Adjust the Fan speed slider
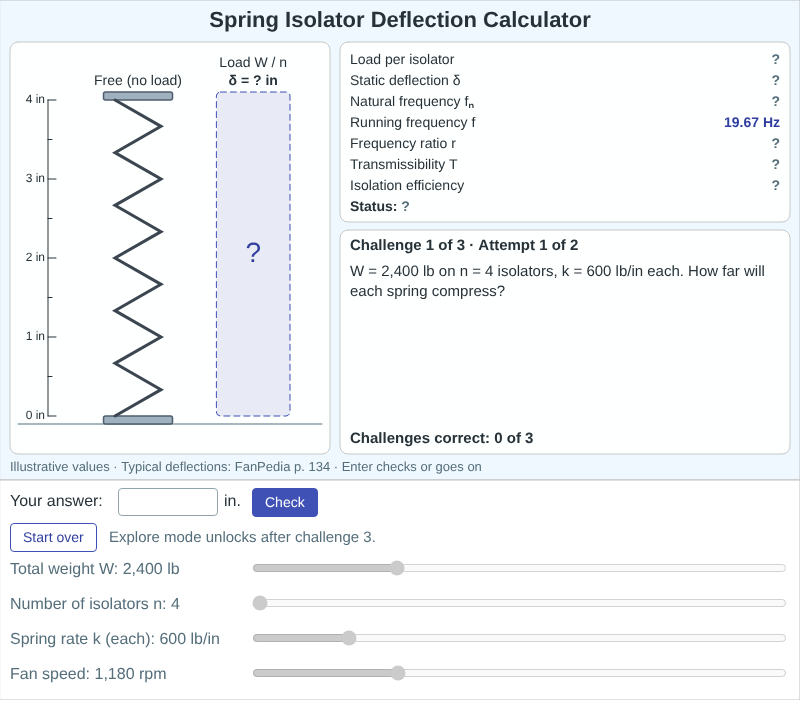The height and width of the screenshot is (702, 800). 519,673
